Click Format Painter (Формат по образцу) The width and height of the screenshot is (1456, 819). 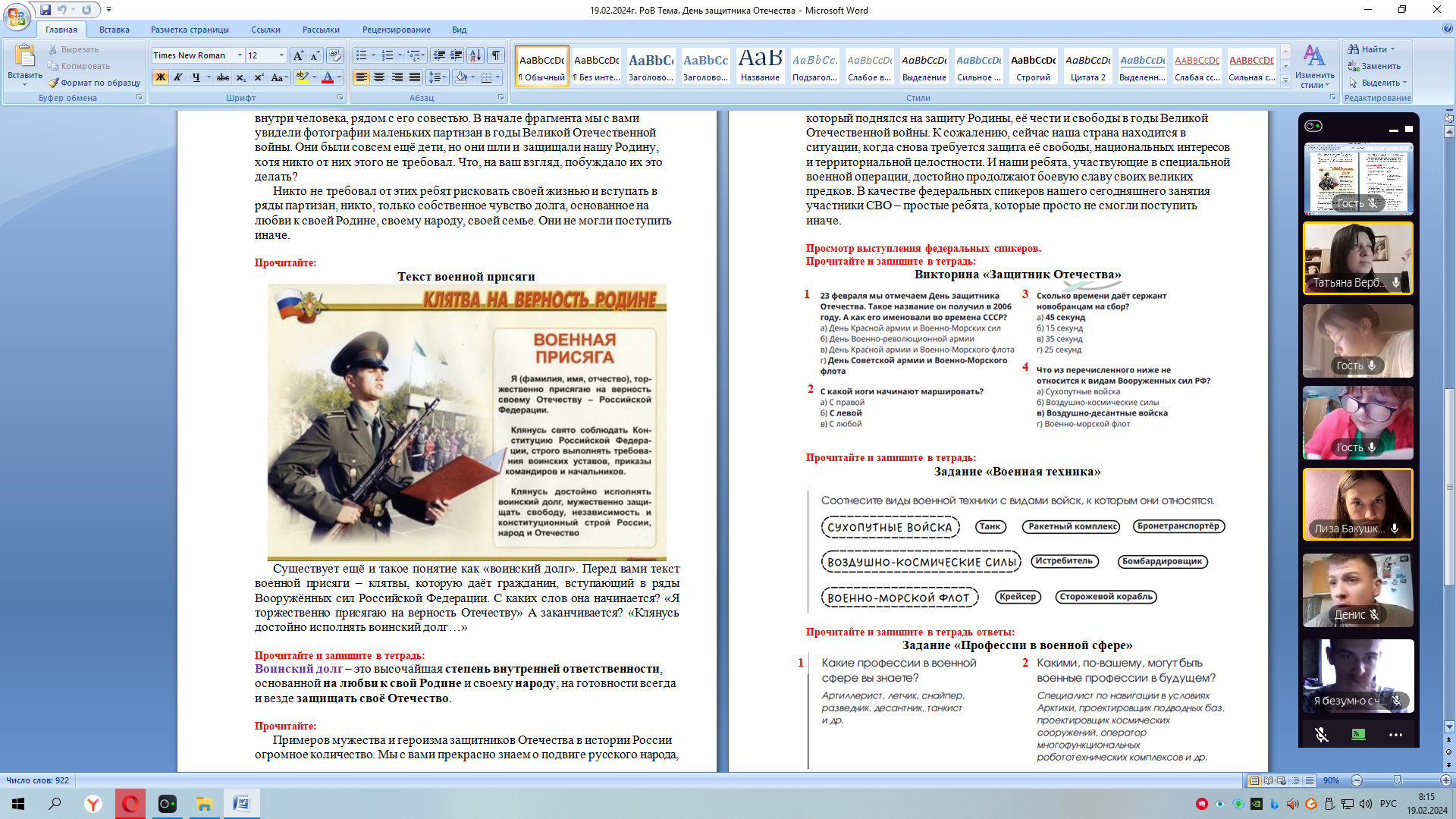pyautogui.click(x=94, y=83)
